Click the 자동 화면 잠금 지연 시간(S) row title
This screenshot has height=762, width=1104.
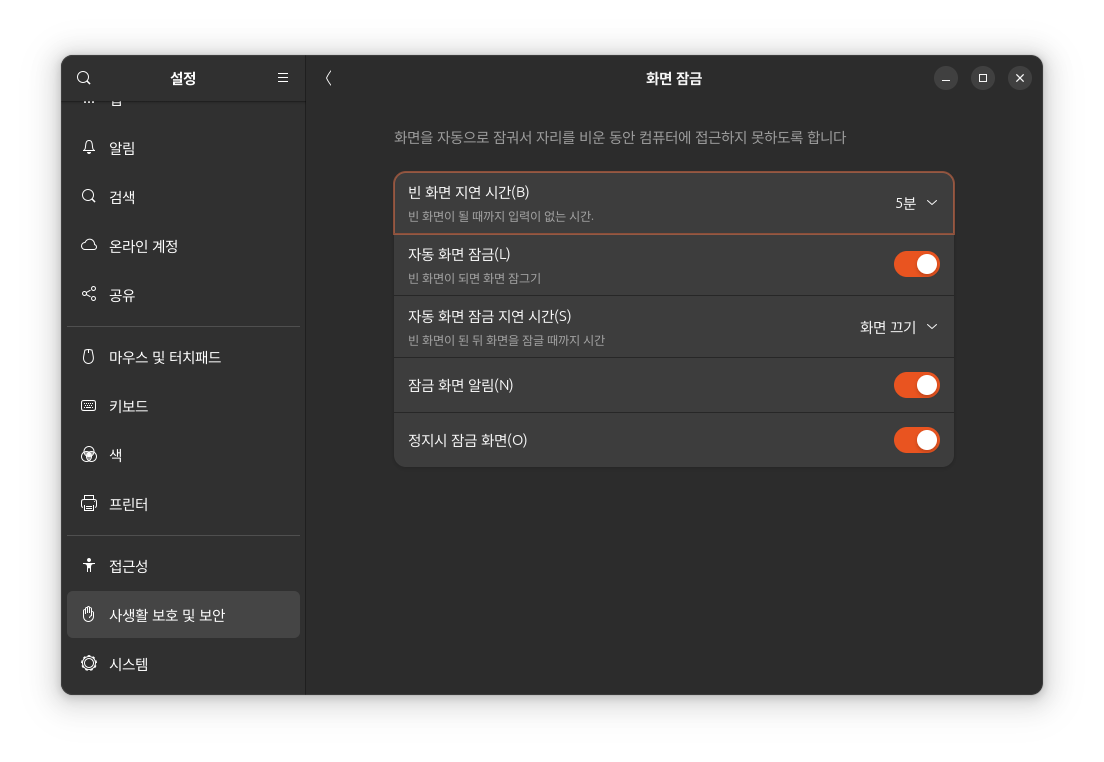pos(489,316)
